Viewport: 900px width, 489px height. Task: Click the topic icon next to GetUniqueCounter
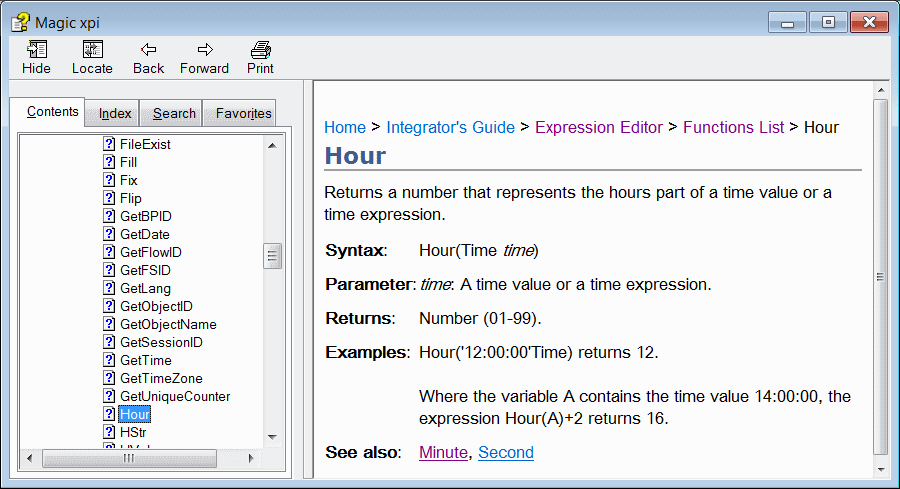[x=109, y=396]
